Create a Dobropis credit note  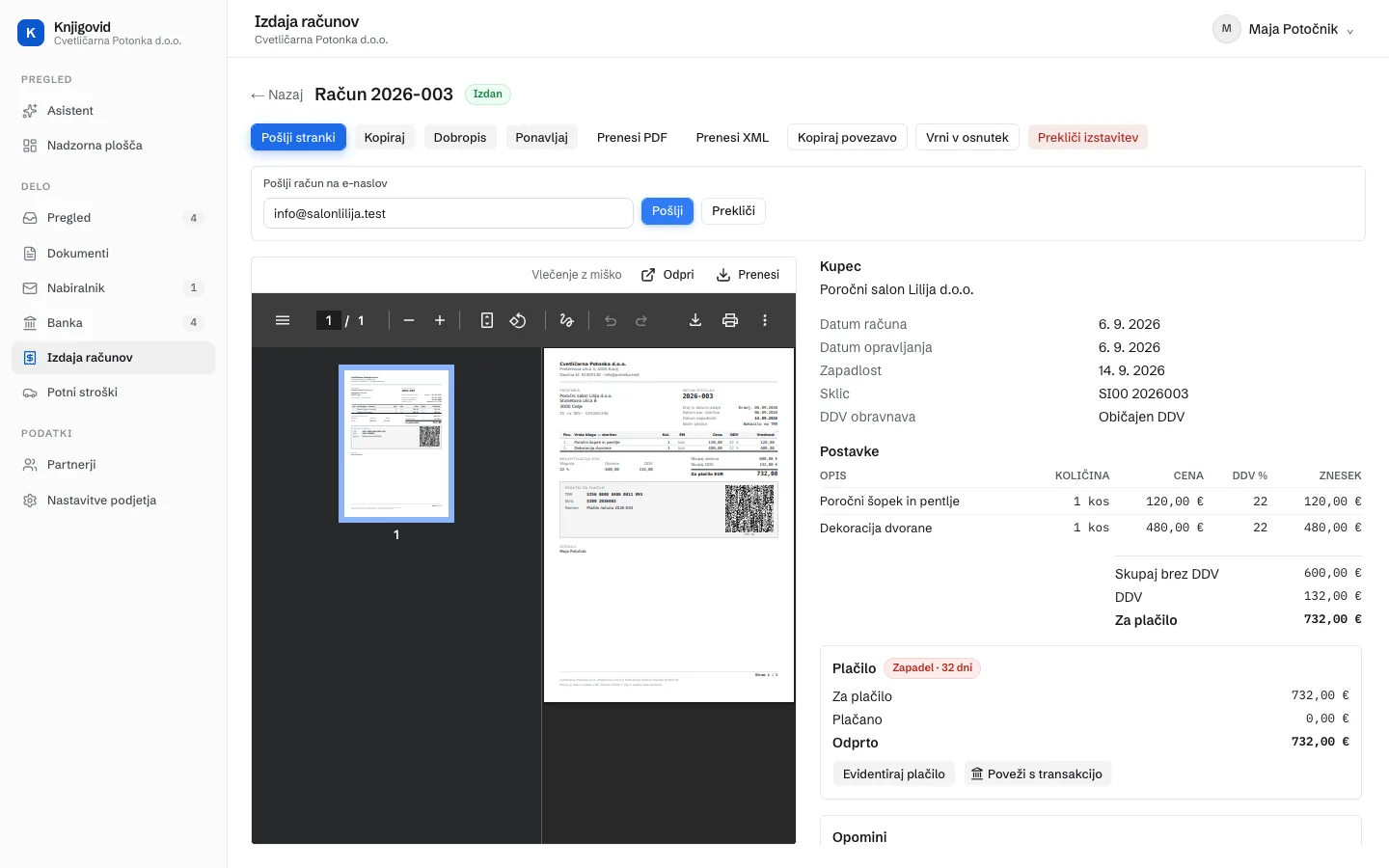(460, 138)
